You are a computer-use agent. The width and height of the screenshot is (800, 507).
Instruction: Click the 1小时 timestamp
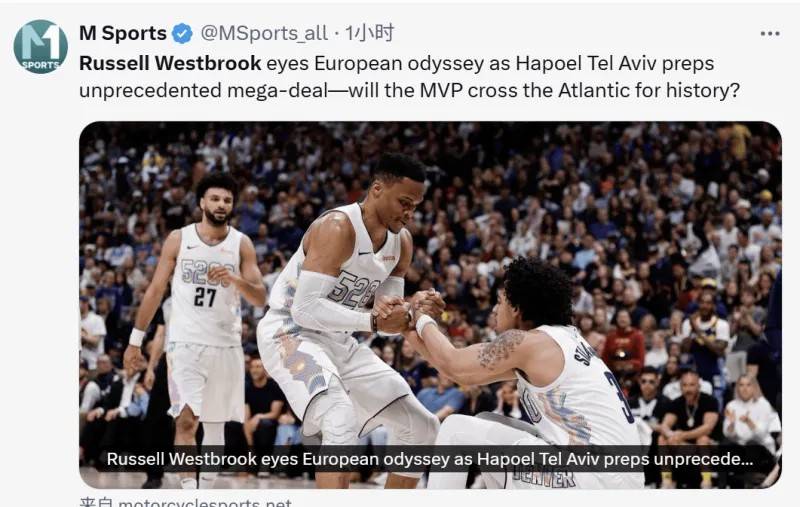click(369, 33)
